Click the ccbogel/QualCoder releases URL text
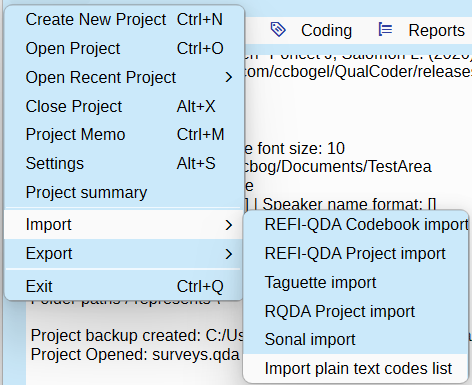The image size is (472, 385). (358, 71)
